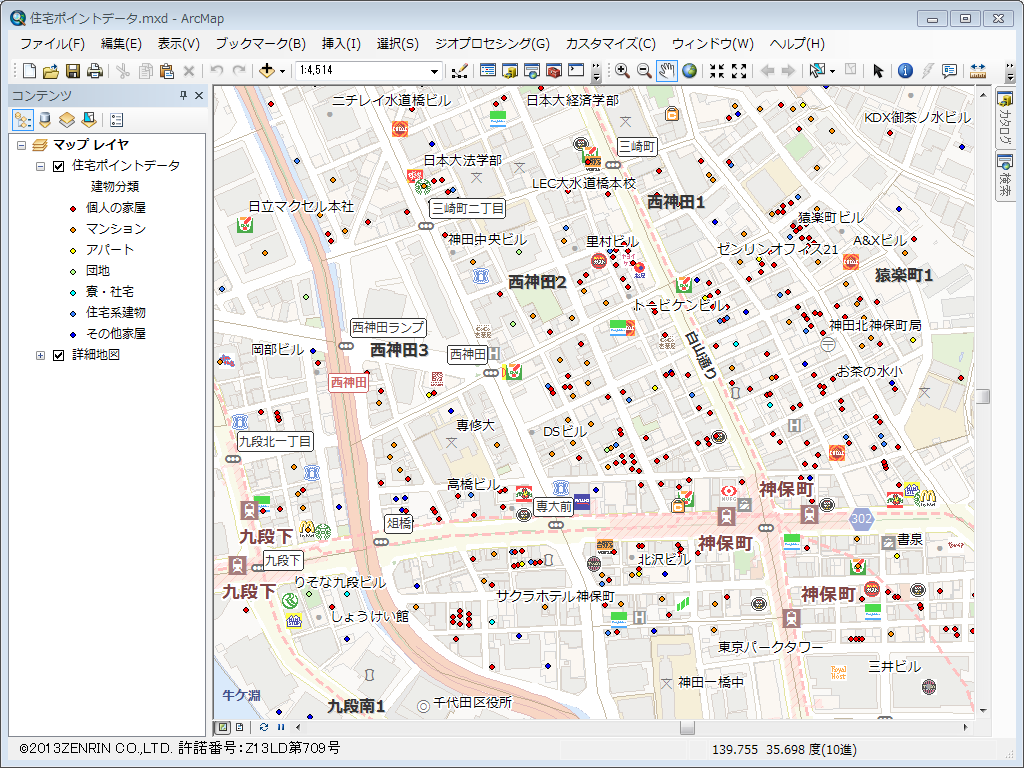Open the ヘルプ(H) menu

tap(797, 44)
